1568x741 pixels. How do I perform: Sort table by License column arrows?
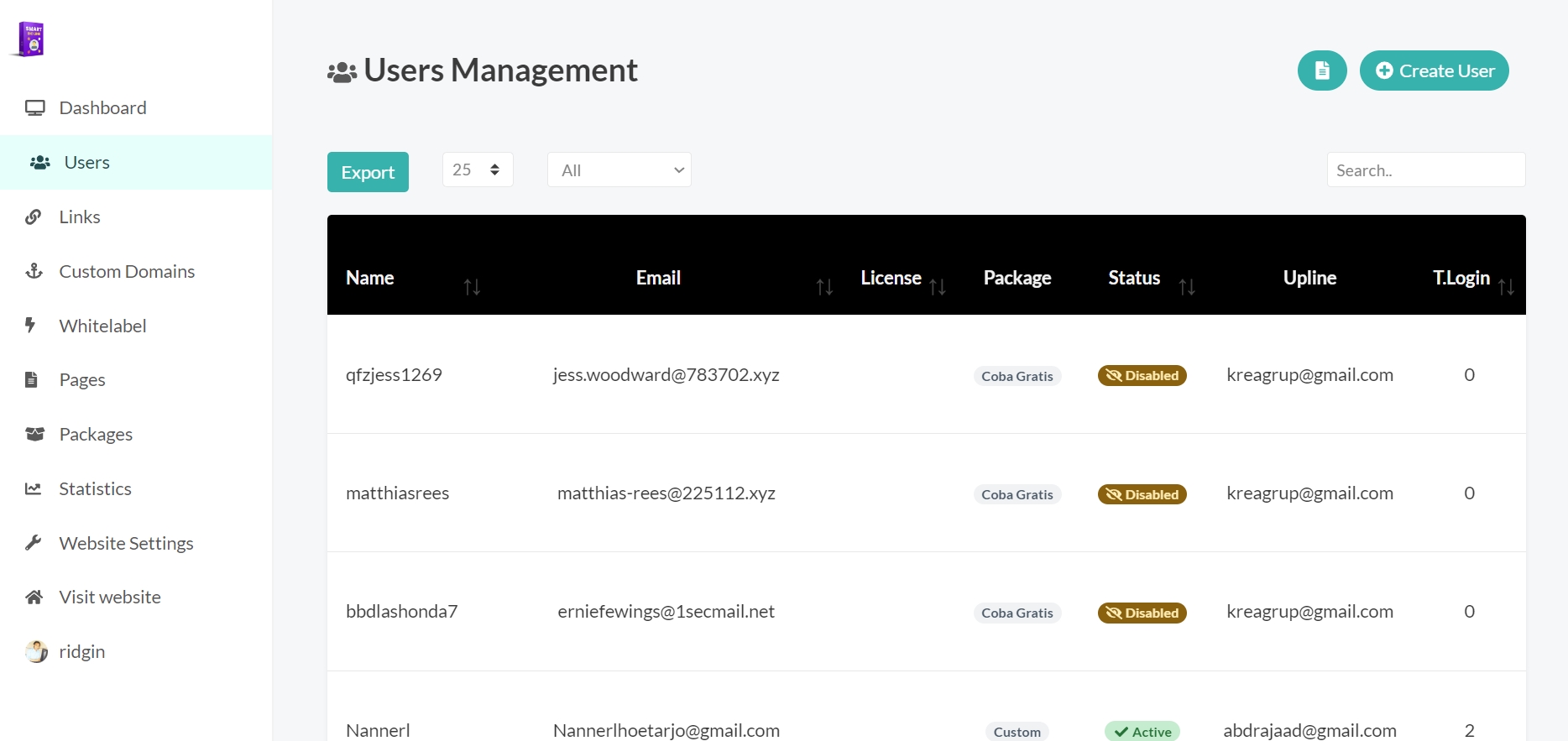(938, 287)
